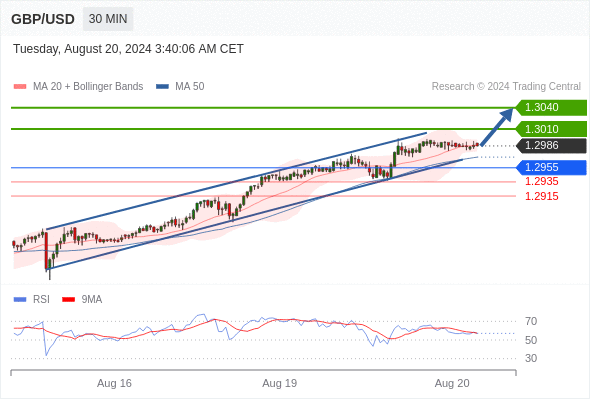The image size is (590, 400).
Task: Click the RSI 70 level label
Action: click(531, 321)
